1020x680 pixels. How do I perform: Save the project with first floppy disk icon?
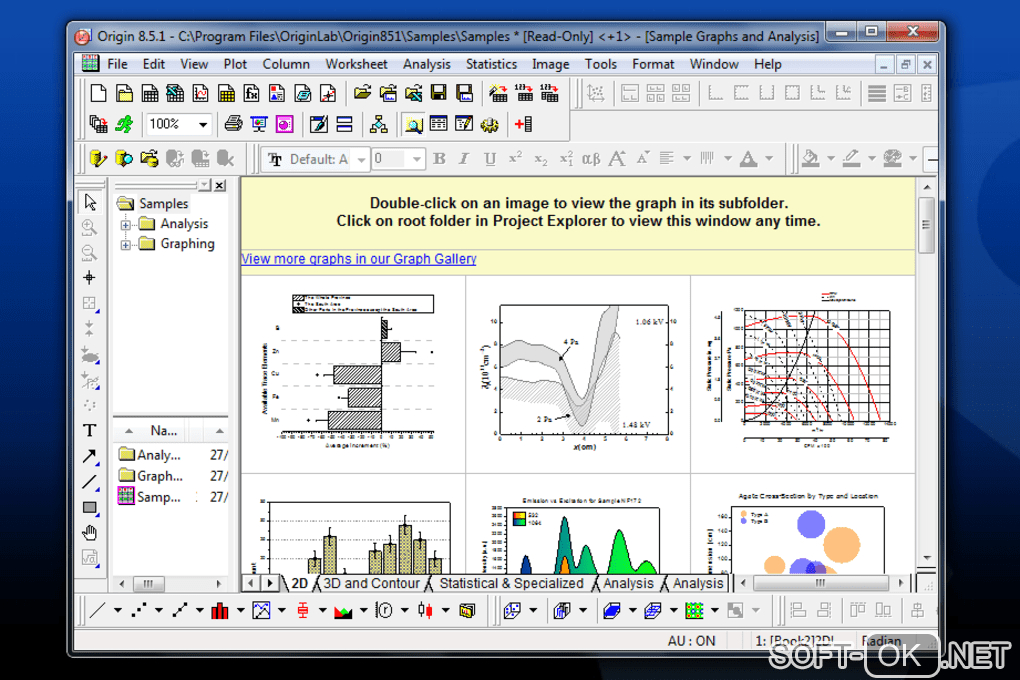(438, 93)
